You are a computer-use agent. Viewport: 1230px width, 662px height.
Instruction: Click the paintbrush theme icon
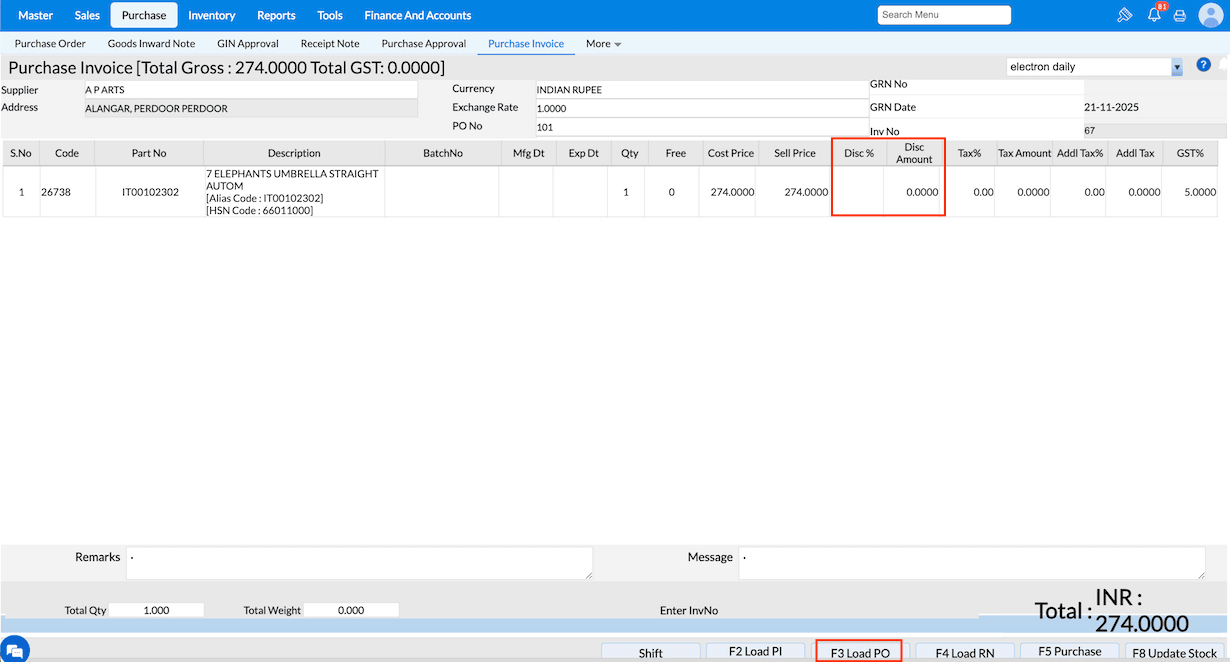[x=1125, y=15]
